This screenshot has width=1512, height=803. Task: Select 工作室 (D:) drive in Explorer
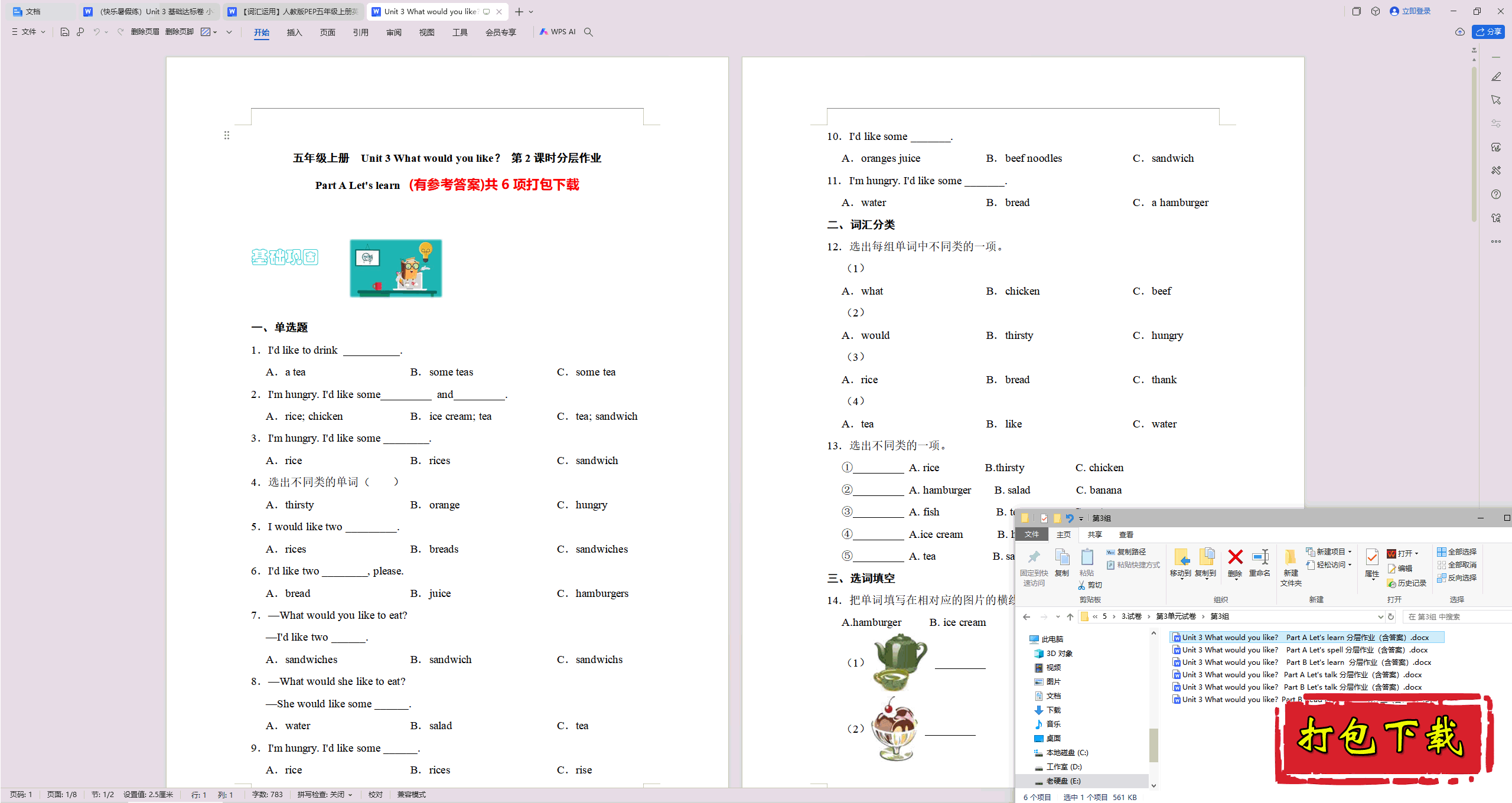(x=1058, y=766)
